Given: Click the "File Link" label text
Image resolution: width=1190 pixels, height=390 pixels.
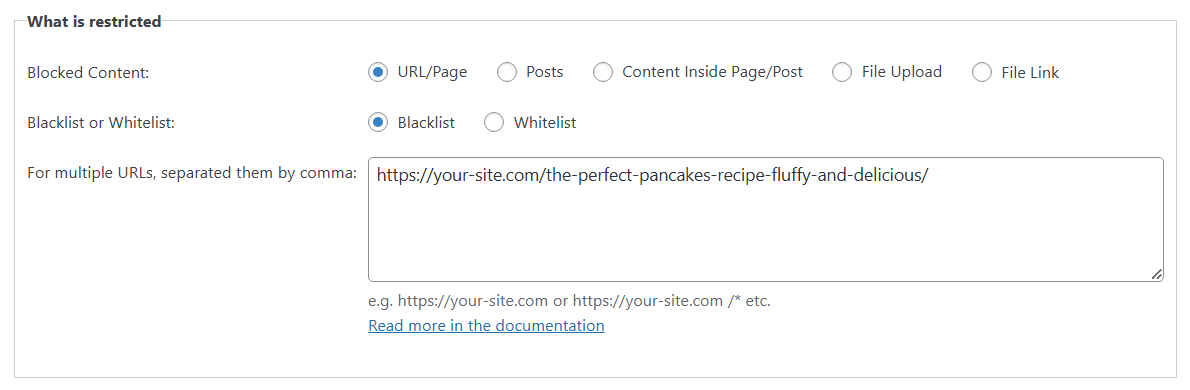Looking at the screenshot, I should click(1030, 73).
